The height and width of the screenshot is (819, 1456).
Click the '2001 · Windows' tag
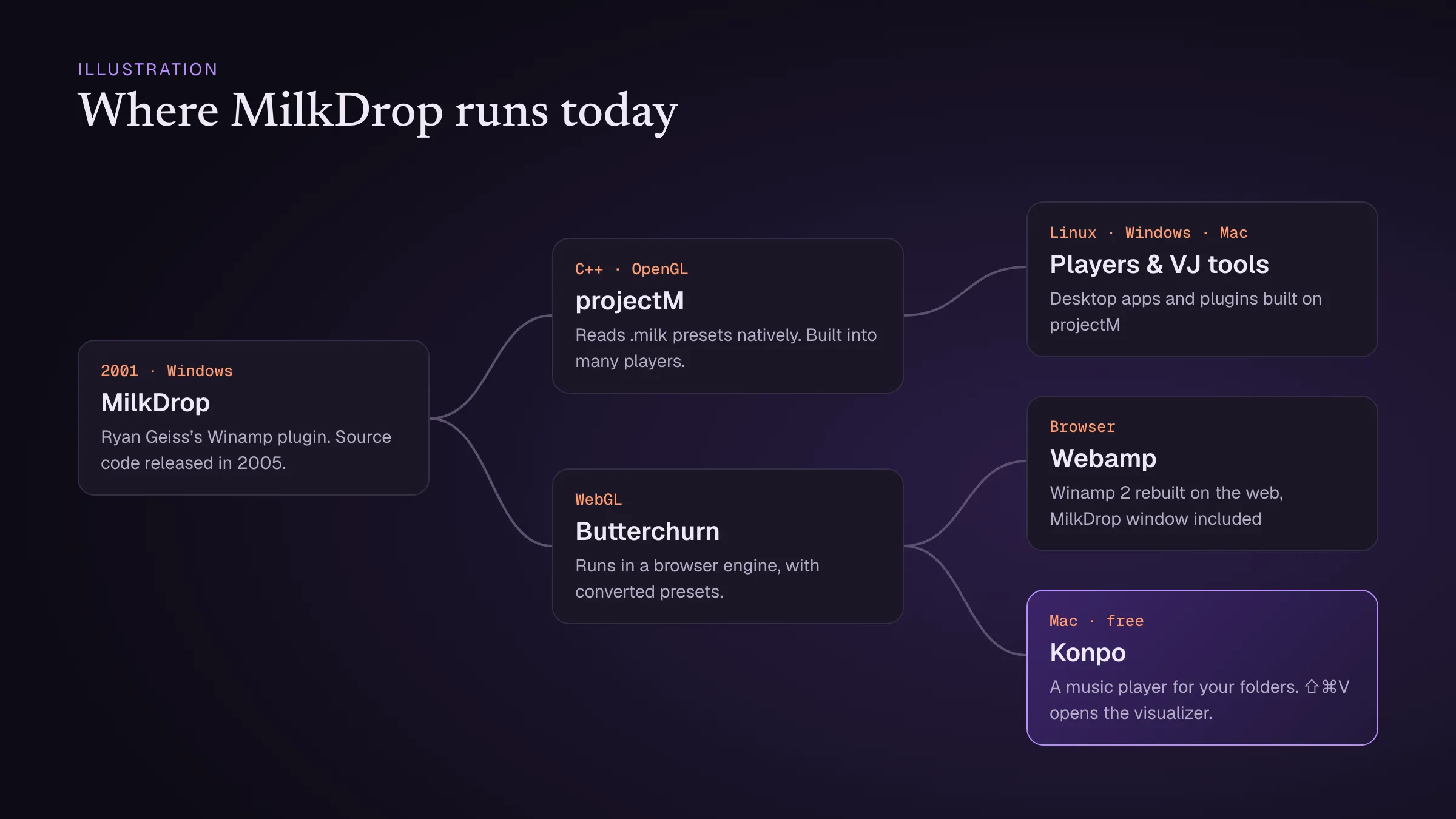coord(167,371)
